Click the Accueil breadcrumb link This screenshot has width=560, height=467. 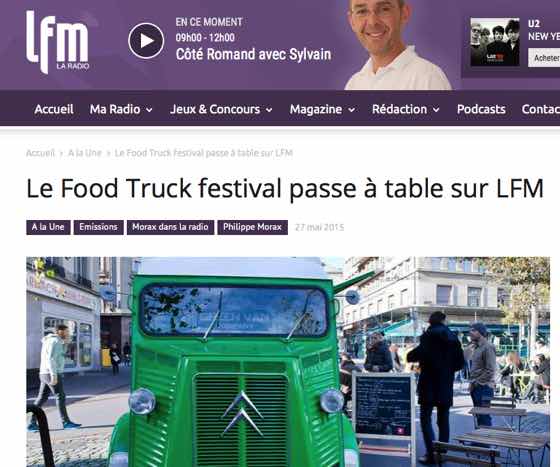[40, 153]
